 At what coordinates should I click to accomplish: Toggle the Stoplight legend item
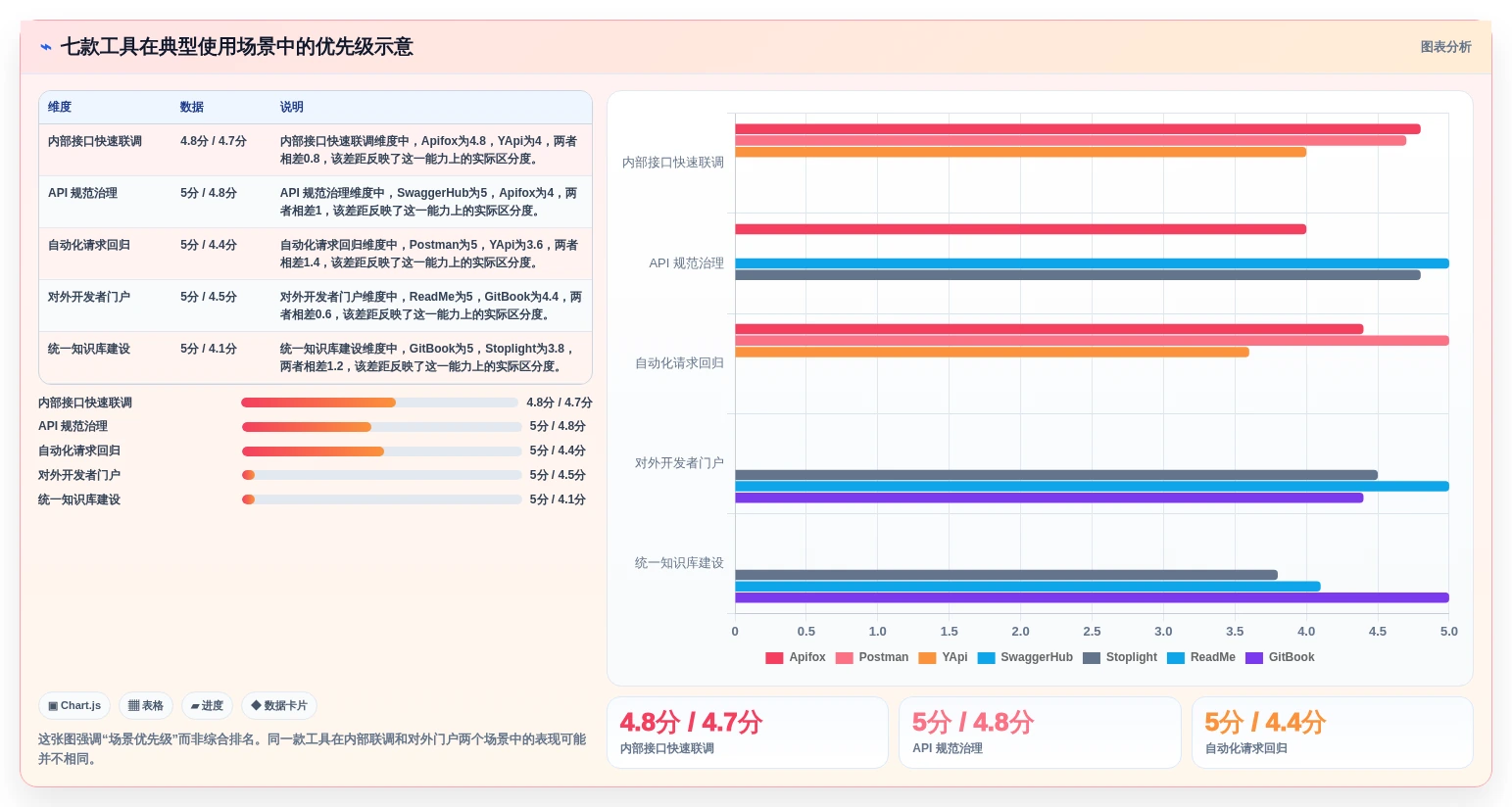[x=1120, y=657]
